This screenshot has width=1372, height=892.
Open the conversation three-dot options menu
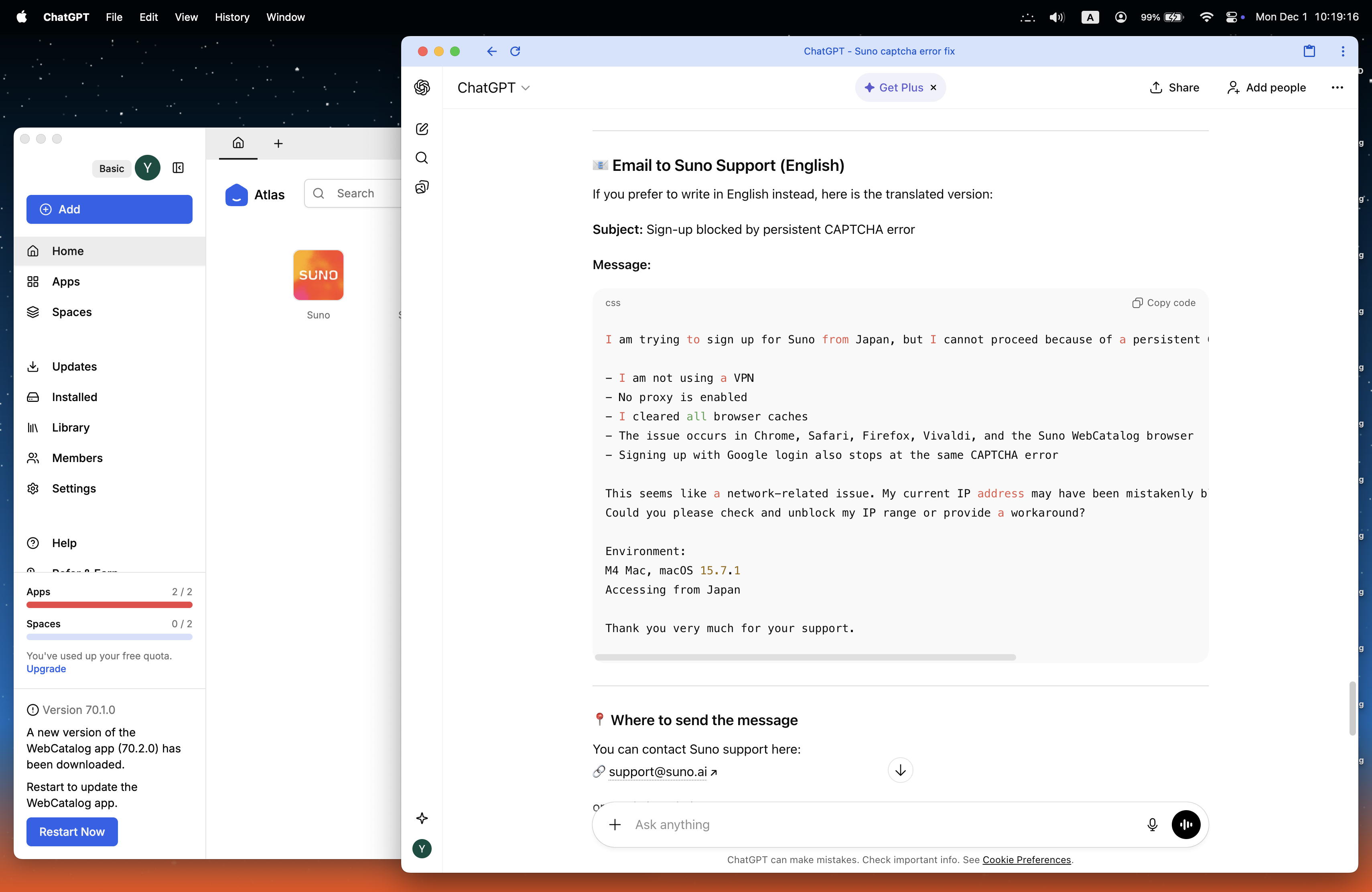click(1337, 87)
